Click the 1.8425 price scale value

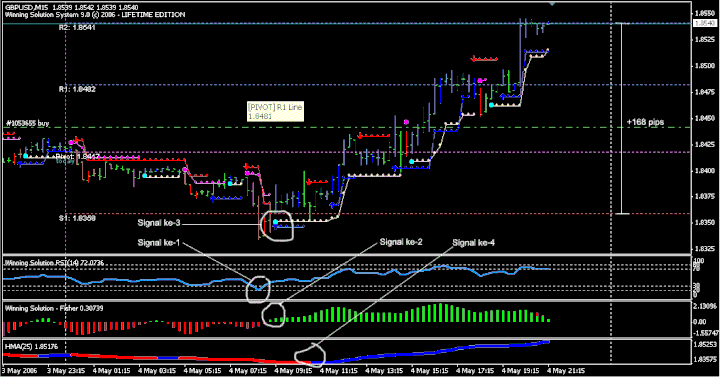coord(705,144)
